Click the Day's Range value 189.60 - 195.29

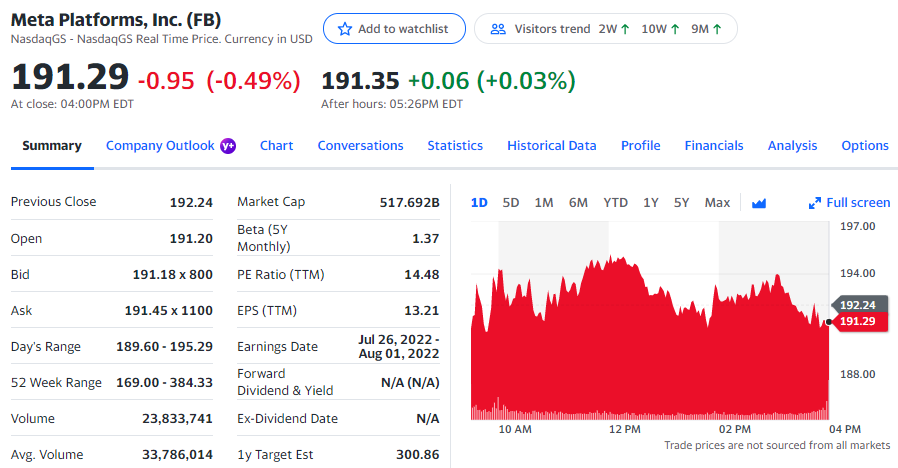[x=164, y=347]
